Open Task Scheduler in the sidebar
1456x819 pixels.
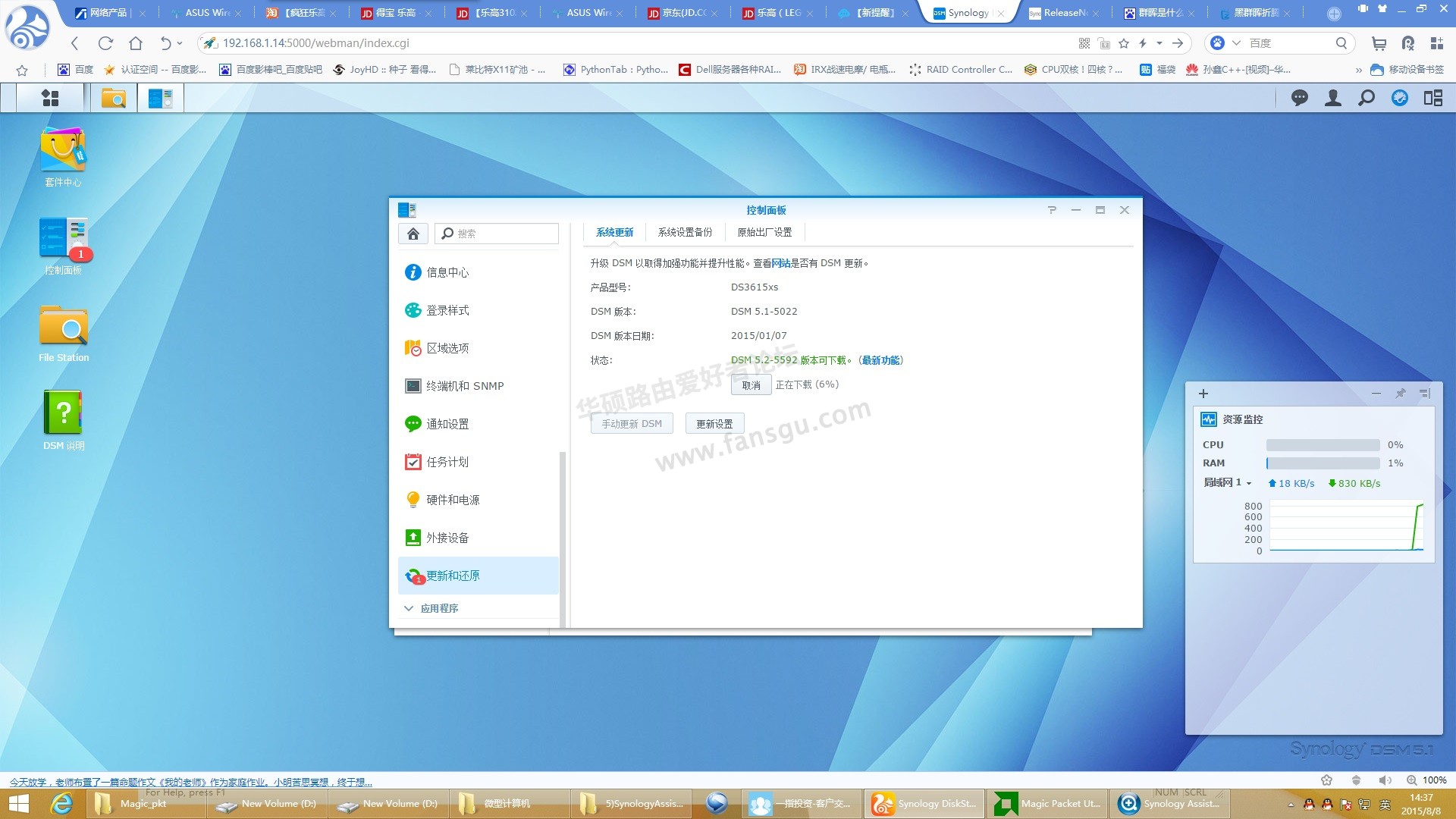tap(479, 462)
